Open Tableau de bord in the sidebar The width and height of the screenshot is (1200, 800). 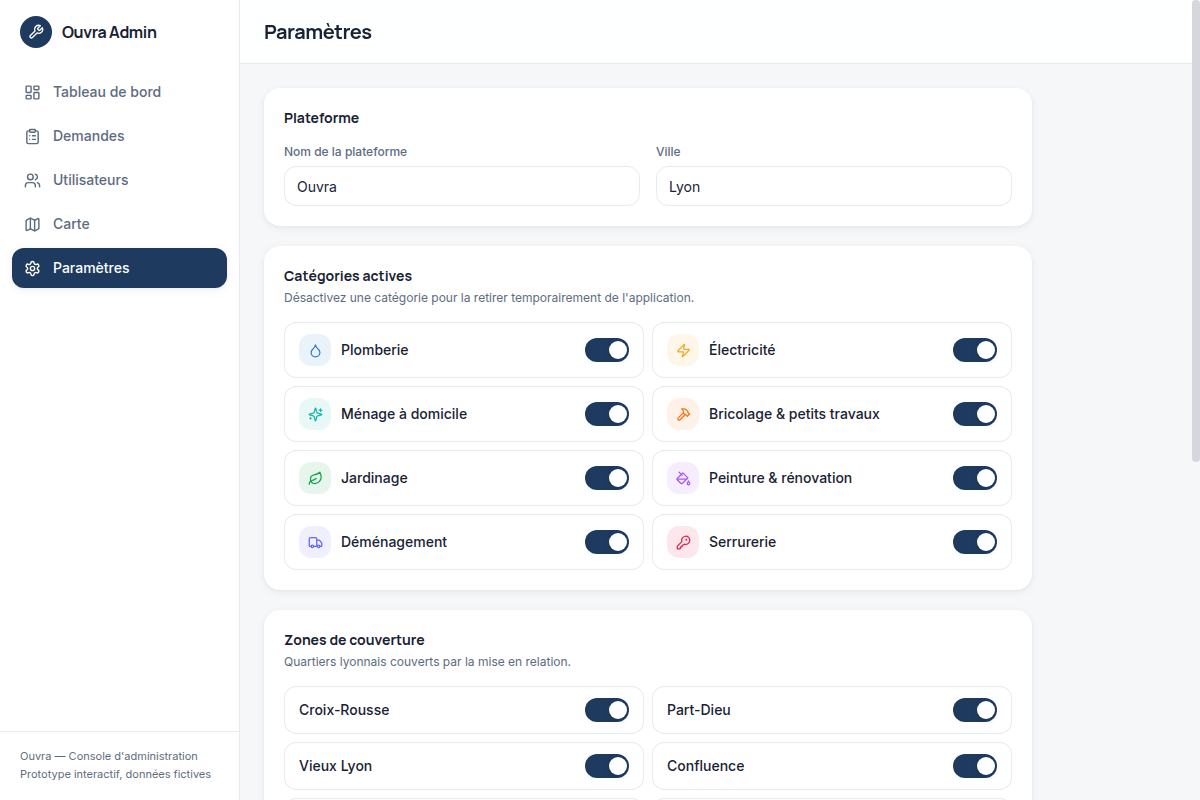tap(119, 92)
